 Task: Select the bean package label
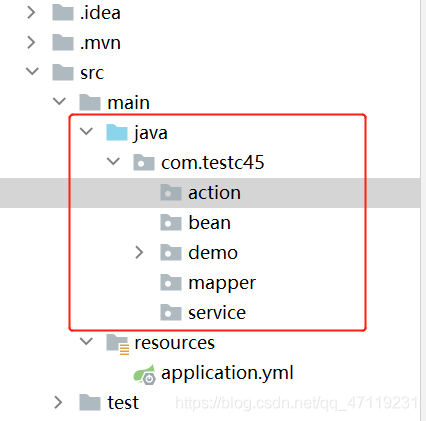coord(209,222)
